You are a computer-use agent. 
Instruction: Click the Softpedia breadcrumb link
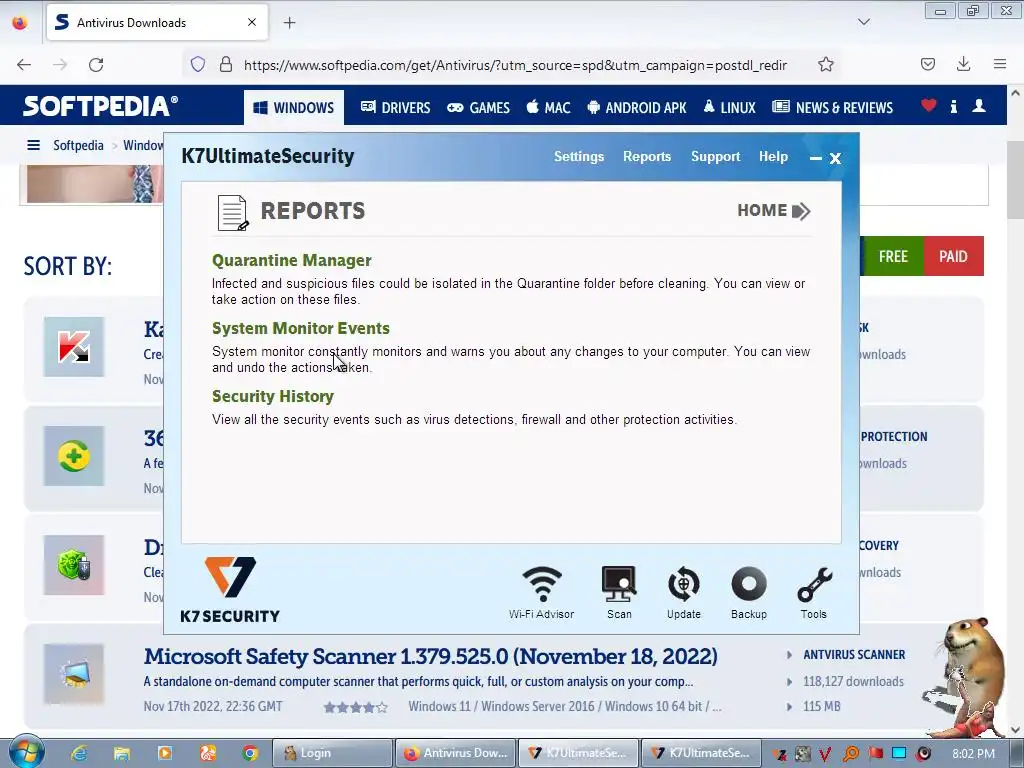(78, 145)
